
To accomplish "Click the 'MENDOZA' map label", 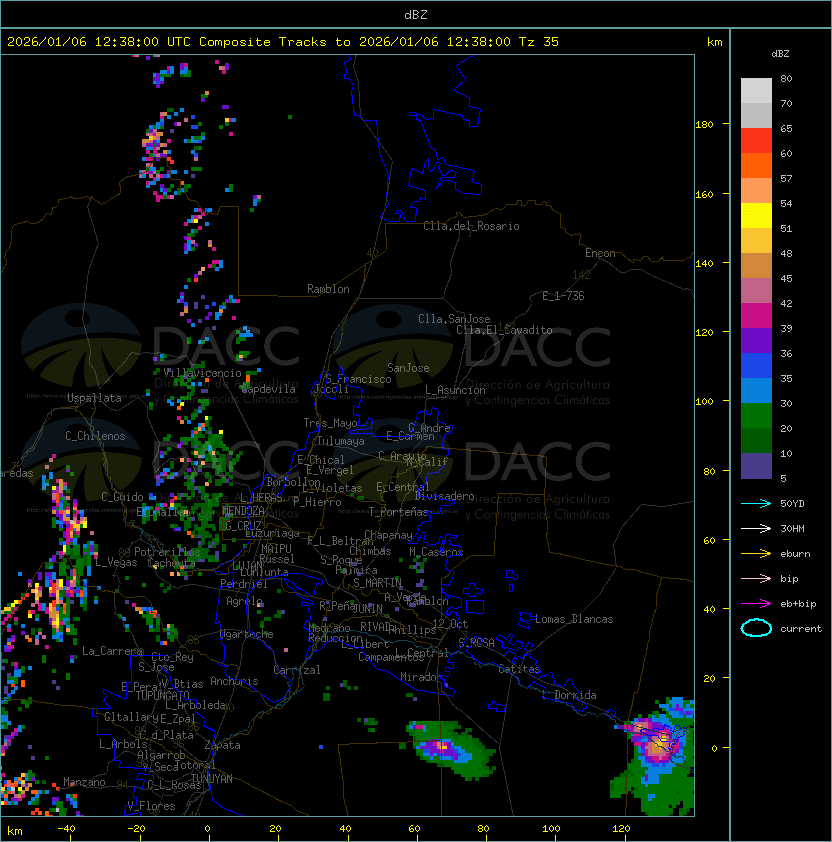I will pos(243,510).
